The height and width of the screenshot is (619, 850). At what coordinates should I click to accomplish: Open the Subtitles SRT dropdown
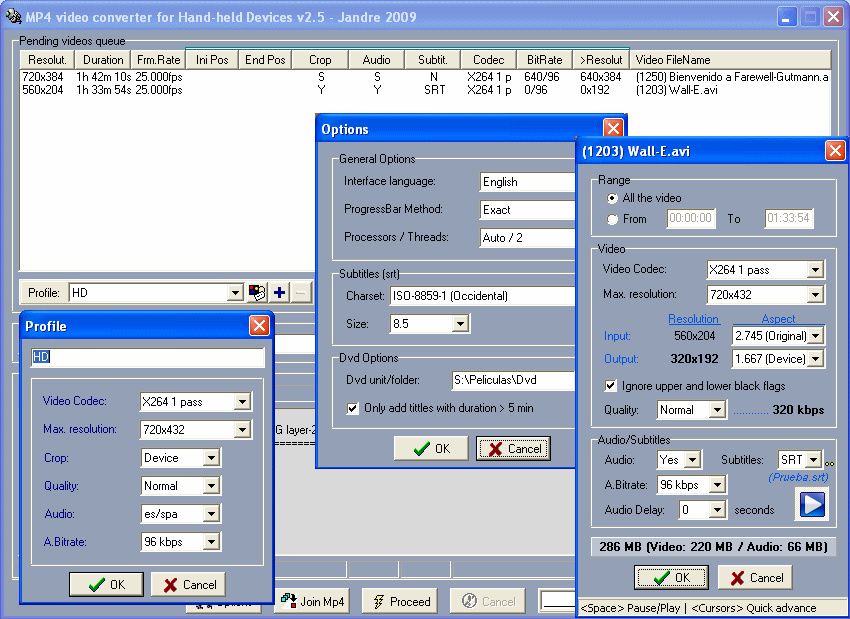(813, 460)
